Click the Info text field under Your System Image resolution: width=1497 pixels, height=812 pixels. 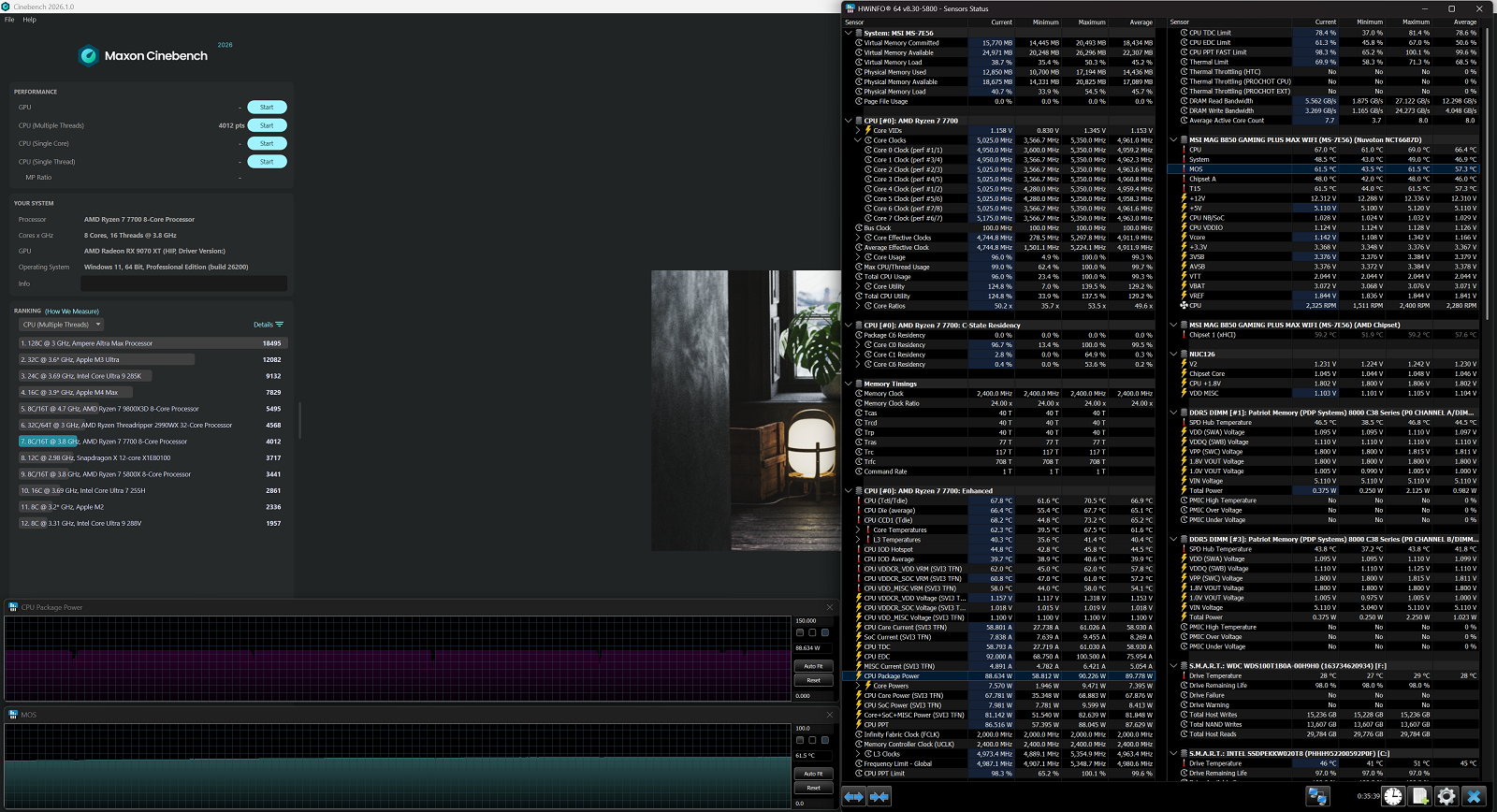point(183,283)
